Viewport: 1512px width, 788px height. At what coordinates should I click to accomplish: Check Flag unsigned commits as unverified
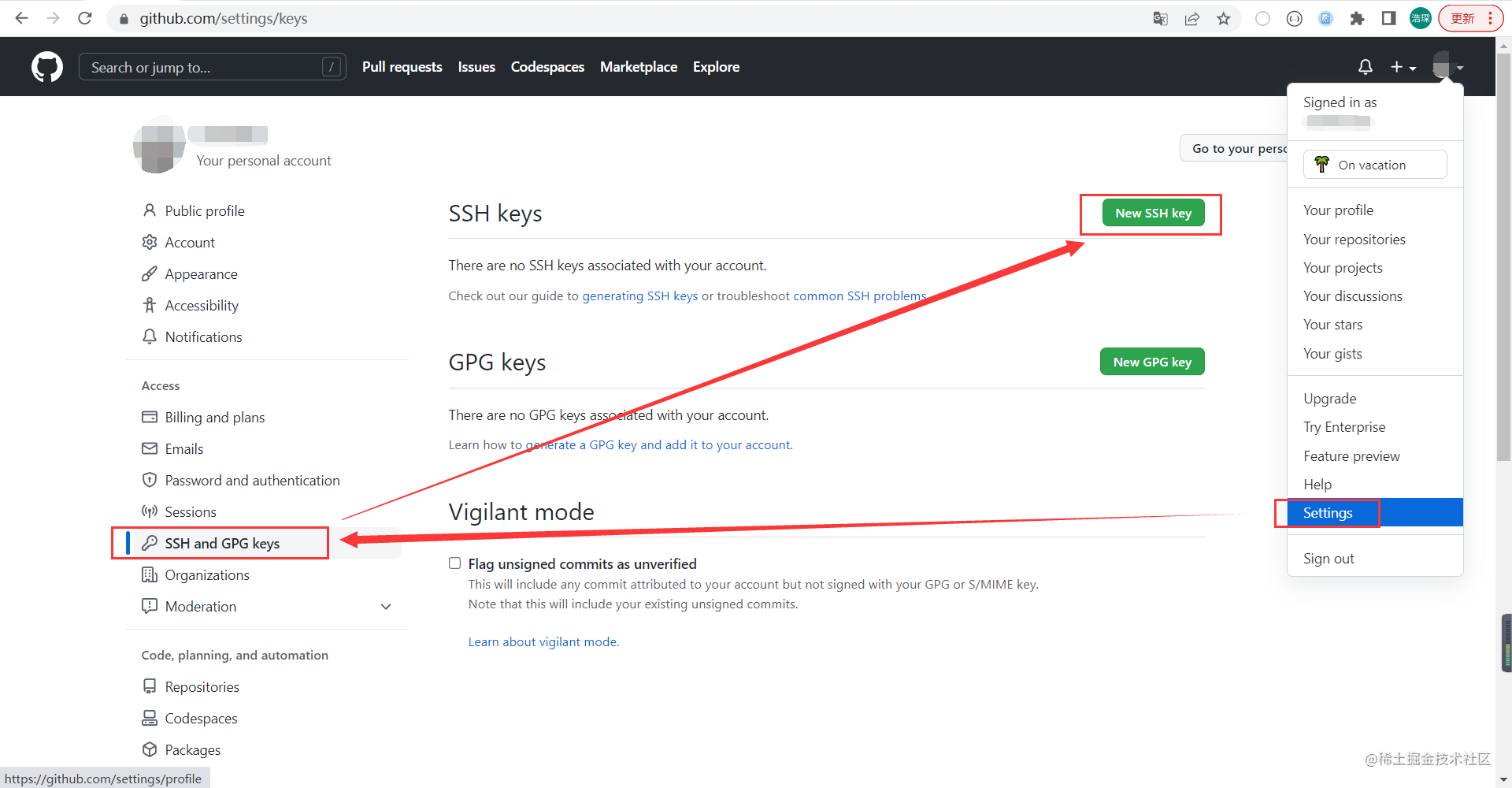[454, 563]
